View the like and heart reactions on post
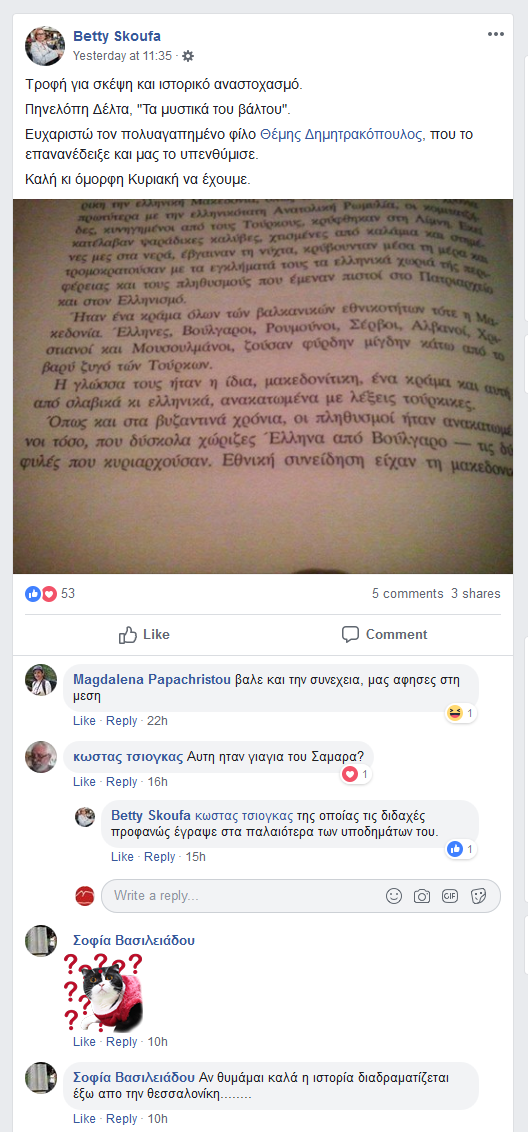The height and width of the screenshot is (1132, 528). click(x=50, y=593)
